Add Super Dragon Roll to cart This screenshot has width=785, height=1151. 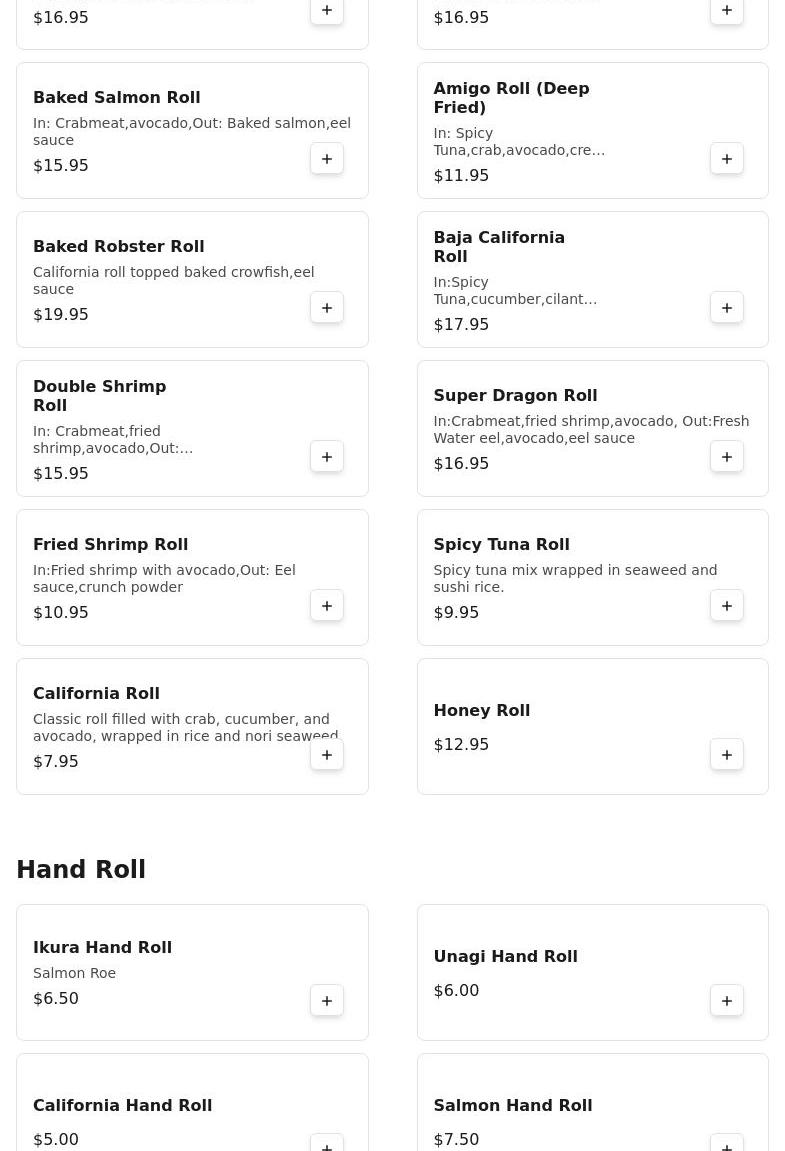(x=727, y=457)
